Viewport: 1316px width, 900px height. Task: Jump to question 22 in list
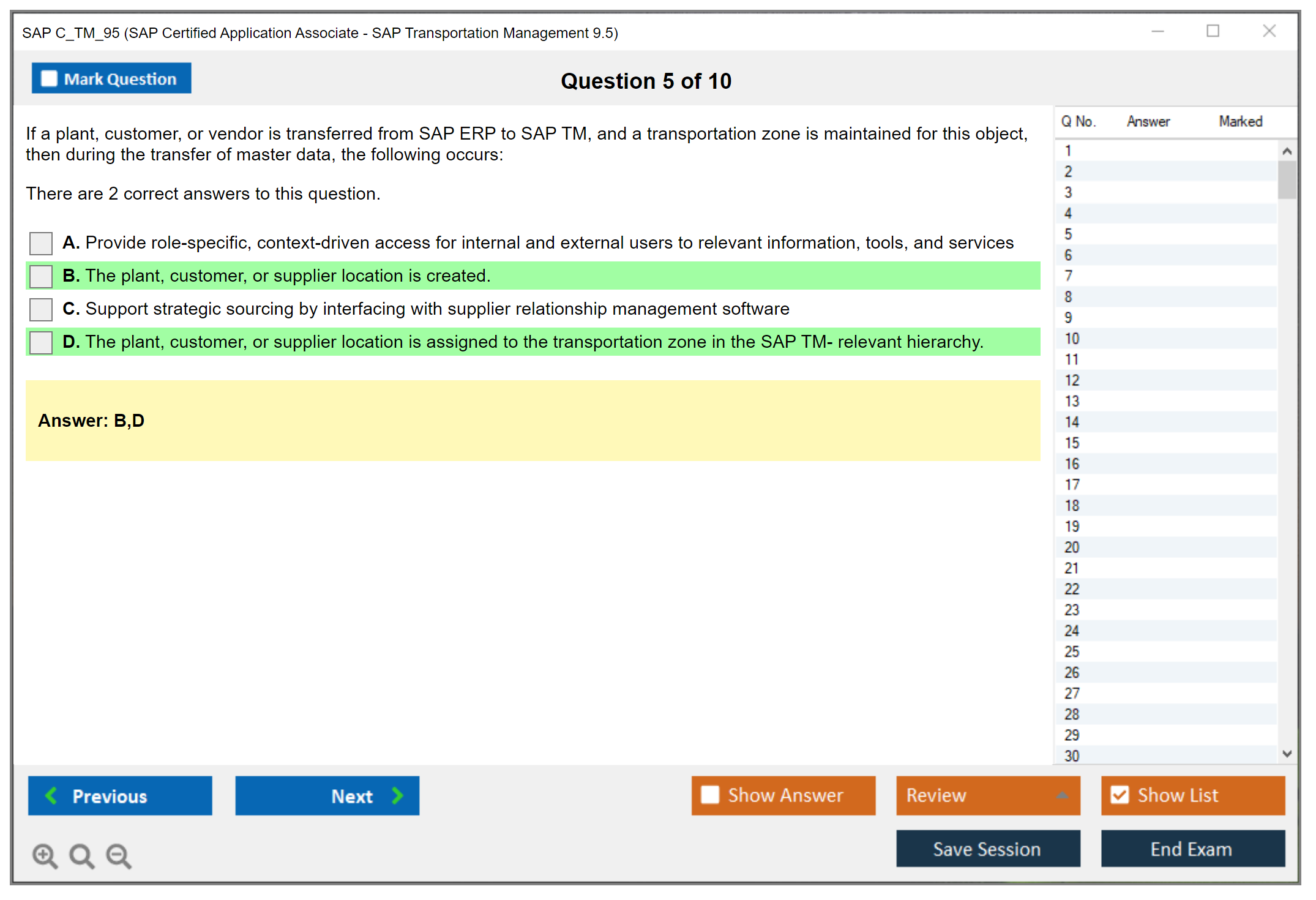(1072, 589)
